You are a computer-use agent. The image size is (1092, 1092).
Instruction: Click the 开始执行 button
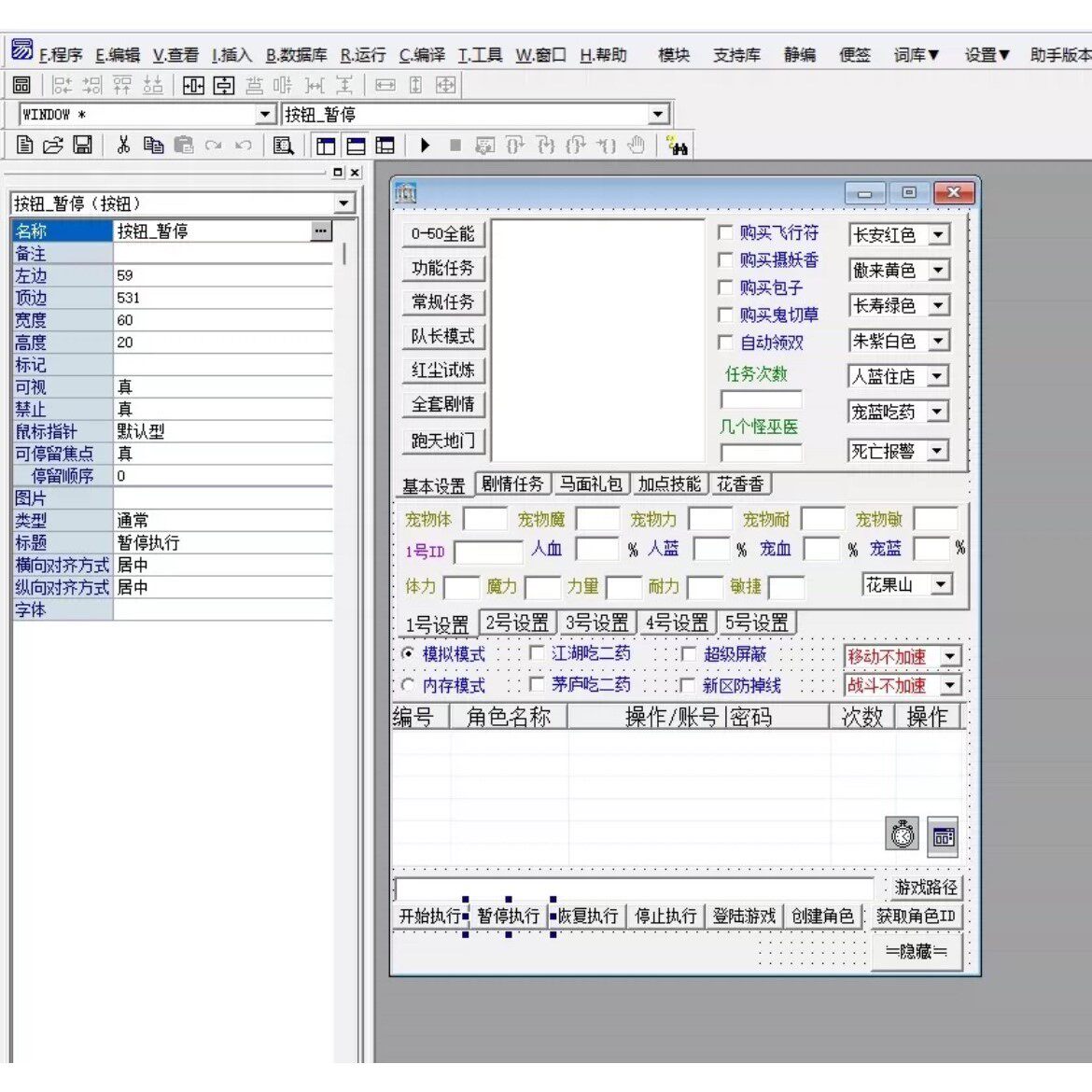[429, 916]
